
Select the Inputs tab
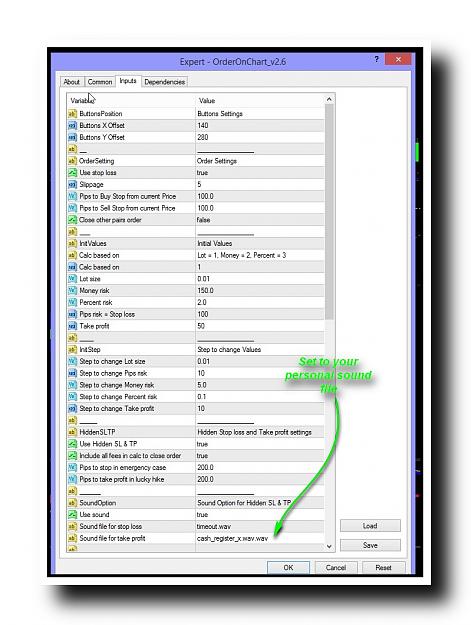[x=128, y=81]
